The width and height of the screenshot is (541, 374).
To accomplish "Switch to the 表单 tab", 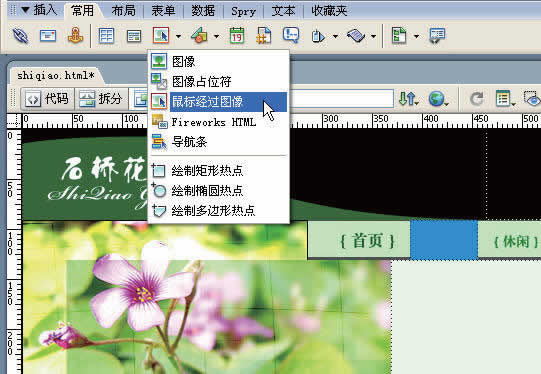I will (x=163, y=11).
